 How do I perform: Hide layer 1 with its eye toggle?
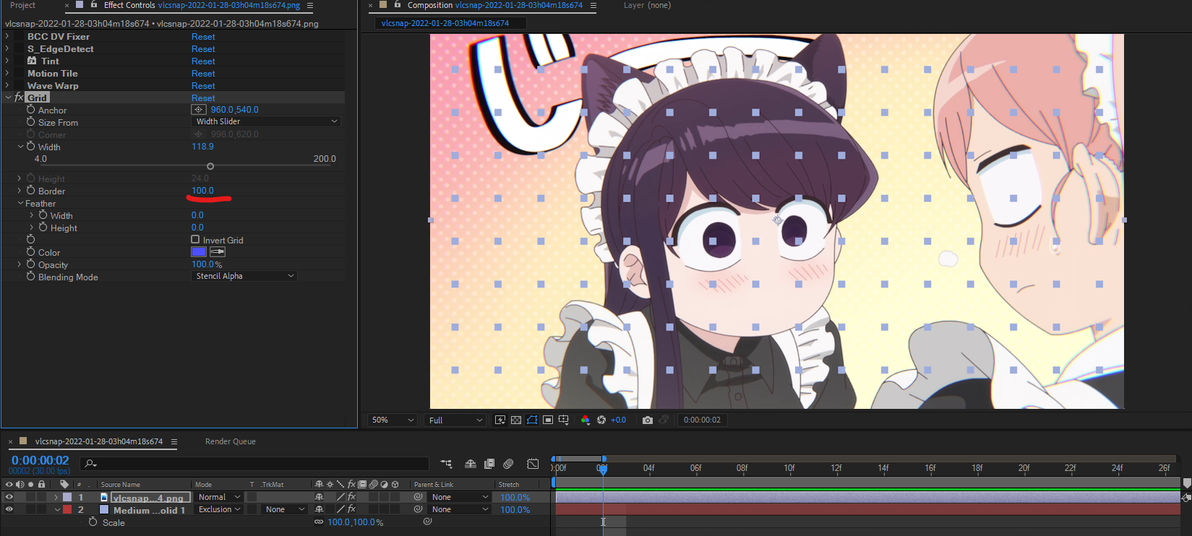pyautogui.click(x=10, y=496)
